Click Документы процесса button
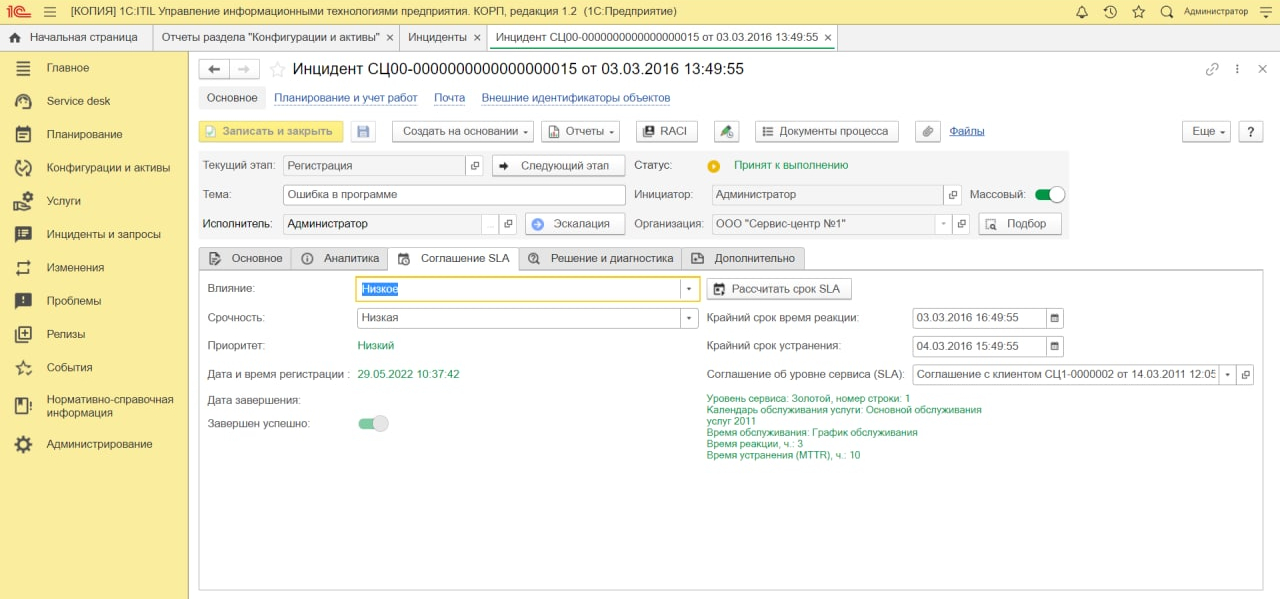The width and height of the screenshot is (1280, 599). [827, 131]
